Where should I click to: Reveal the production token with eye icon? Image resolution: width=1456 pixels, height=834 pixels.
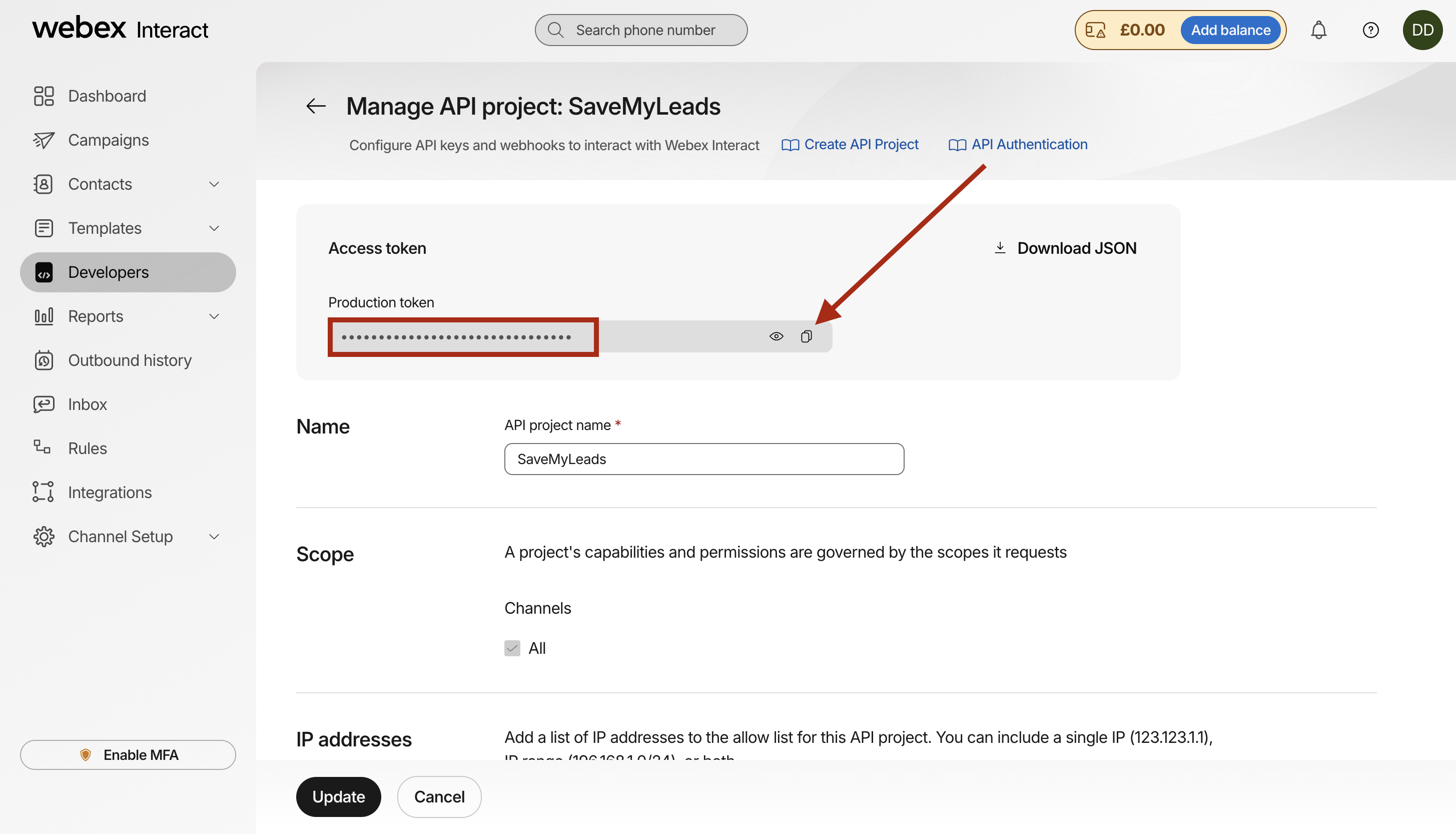[776, 336]
